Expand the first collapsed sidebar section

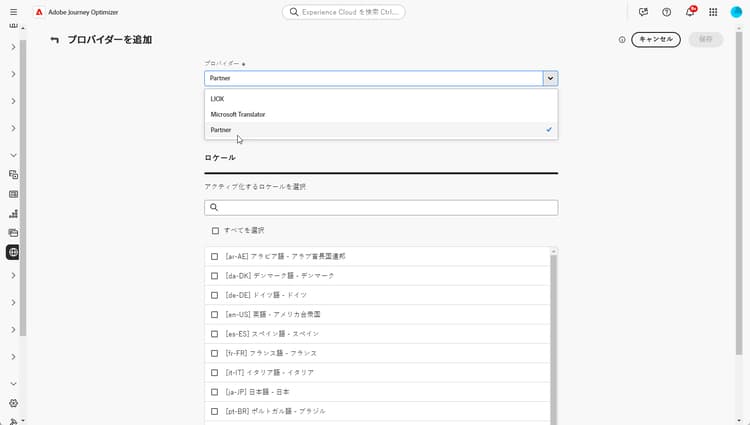(13, 47)
